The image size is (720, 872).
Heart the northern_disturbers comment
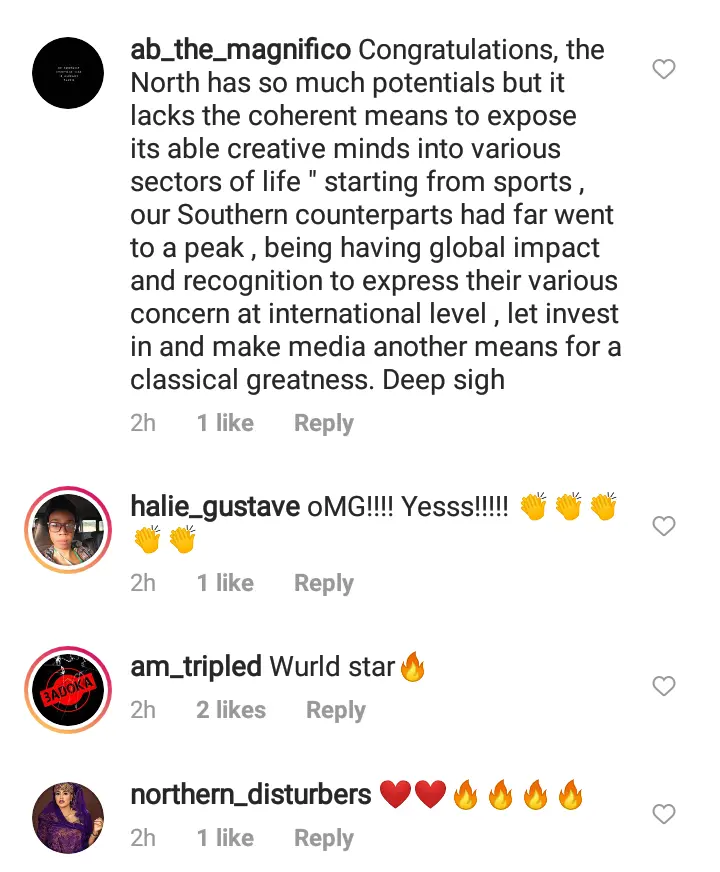coord(663,814)
